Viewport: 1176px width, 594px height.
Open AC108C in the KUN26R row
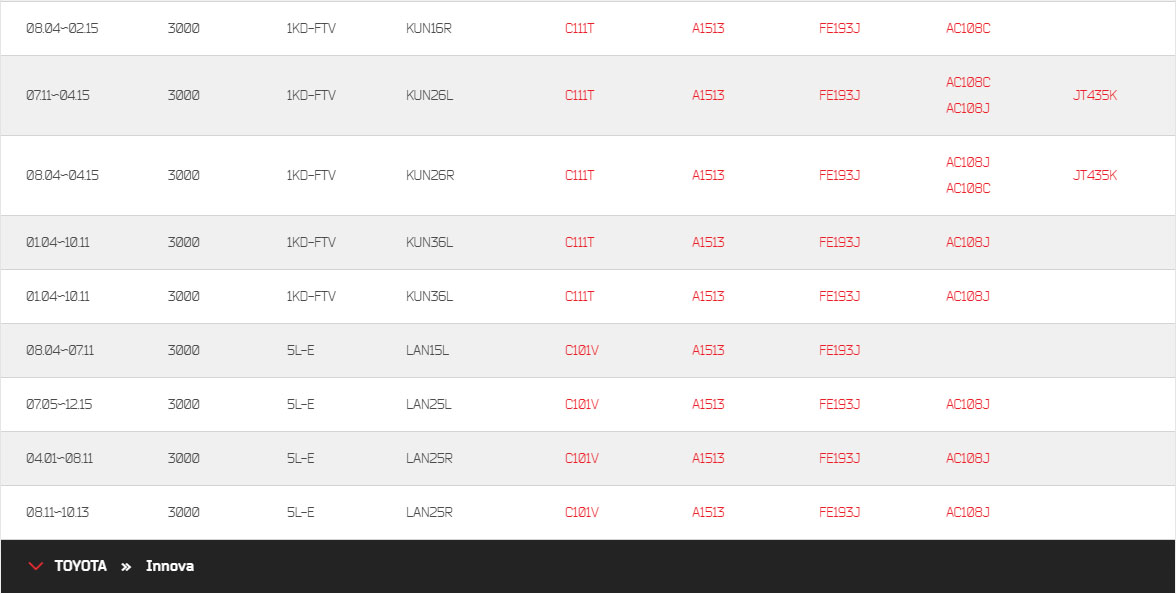coord(968,188)
